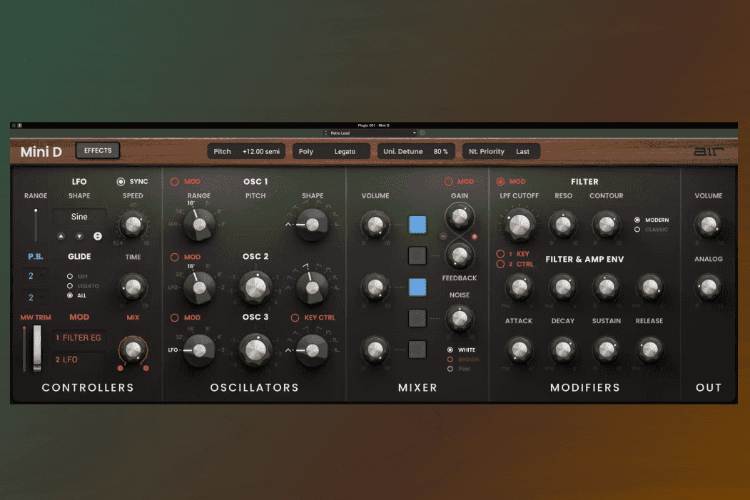Click the RESO knob
750x500 pixels.
(563, 224)
